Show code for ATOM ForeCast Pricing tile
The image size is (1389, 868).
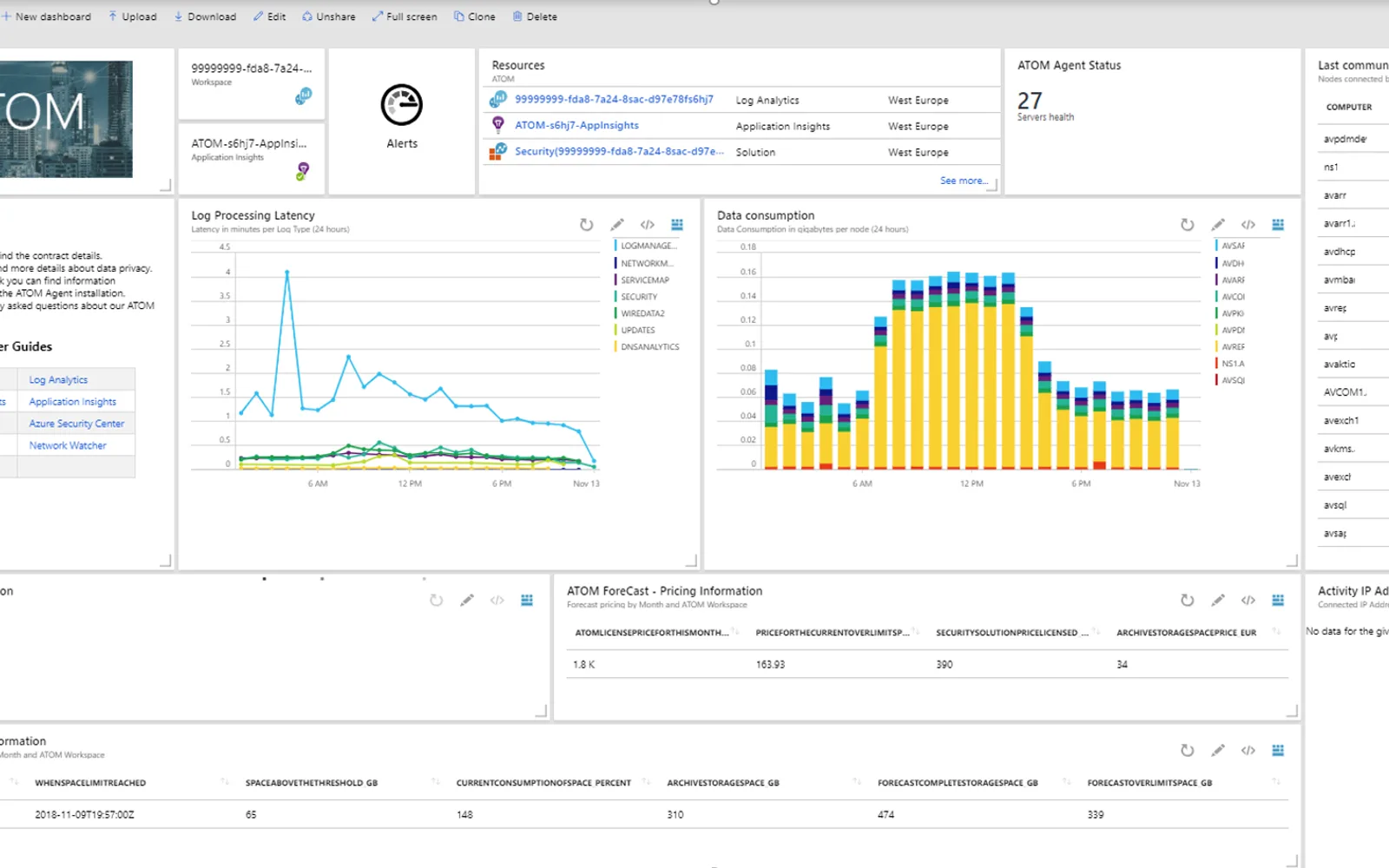click(1248, 601)
